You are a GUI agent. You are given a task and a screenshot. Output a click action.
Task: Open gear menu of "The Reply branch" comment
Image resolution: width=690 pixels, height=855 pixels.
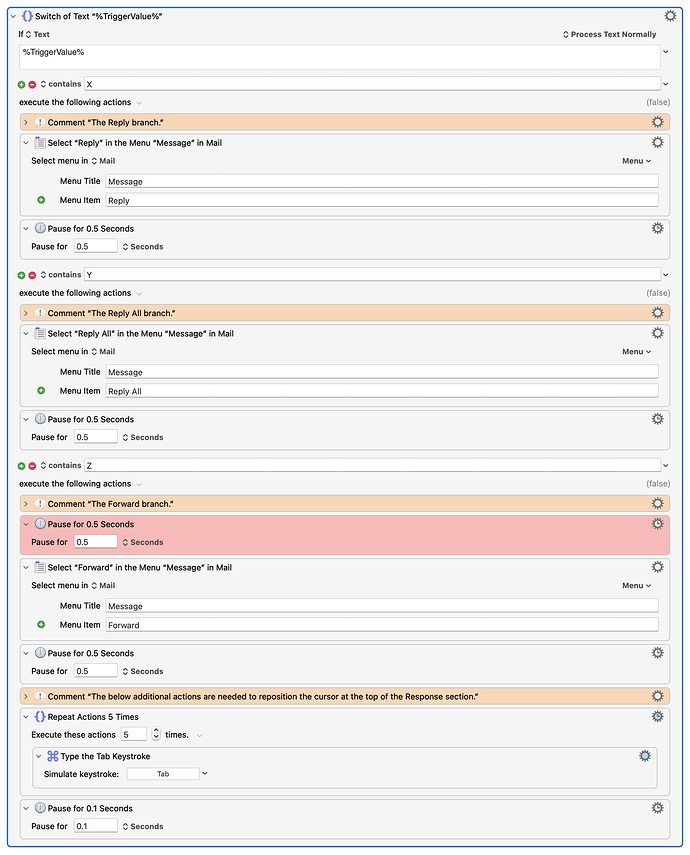coord(657,122)
